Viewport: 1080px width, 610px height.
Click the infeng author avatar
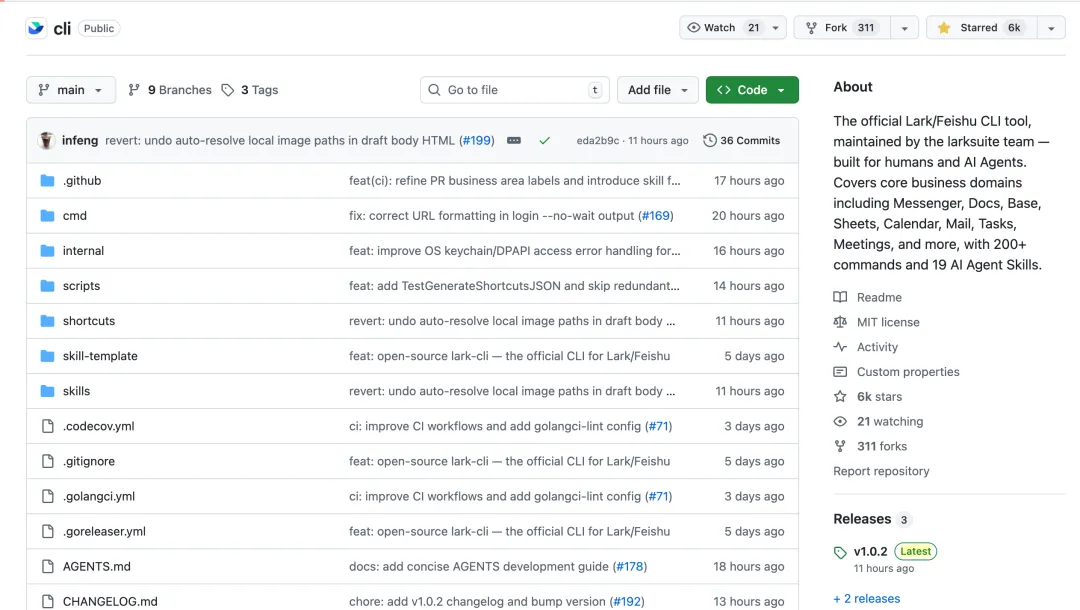tap(46, 141)
